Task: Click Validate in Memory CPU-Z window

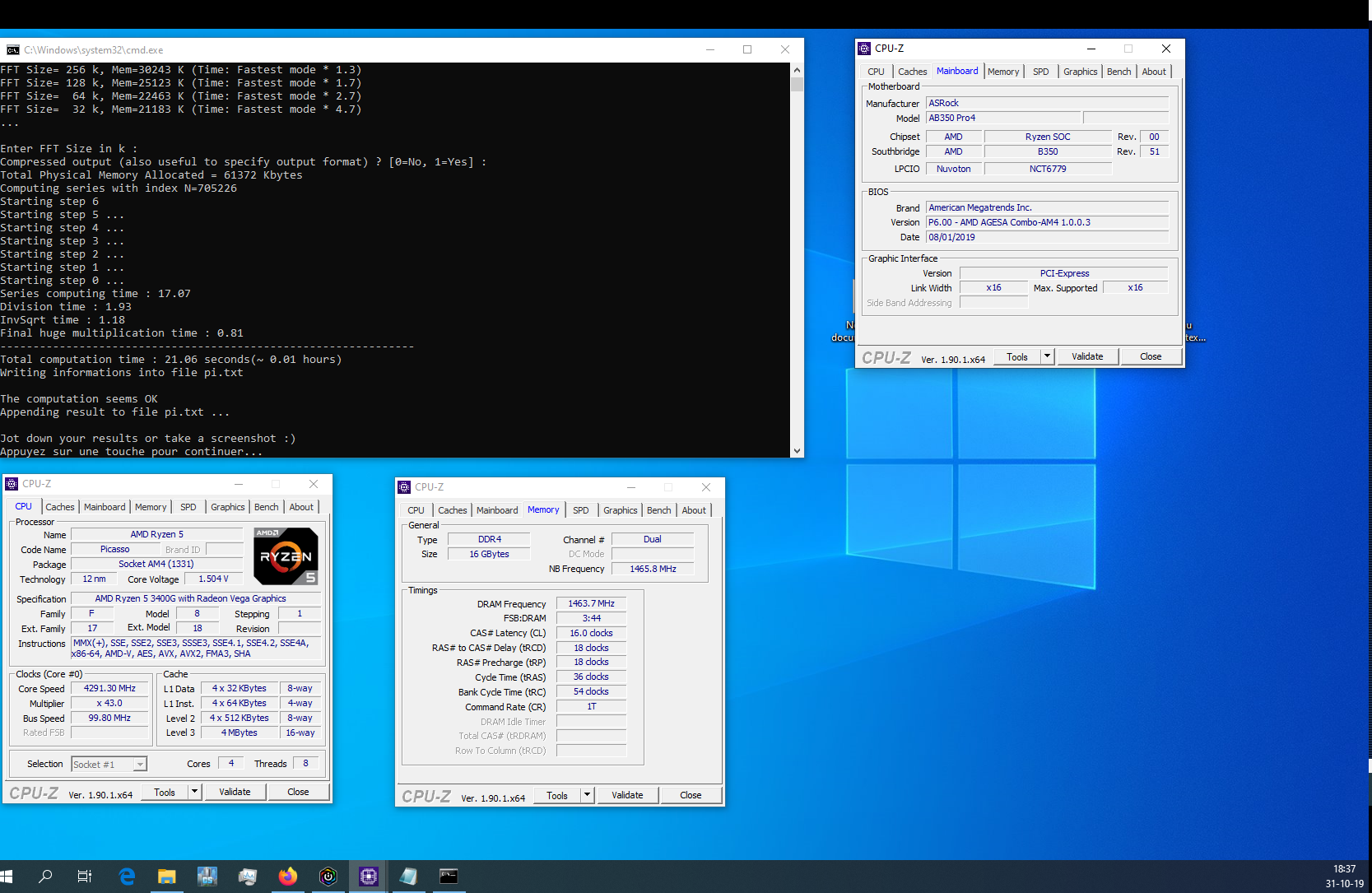Action: (x=627, y=795)
